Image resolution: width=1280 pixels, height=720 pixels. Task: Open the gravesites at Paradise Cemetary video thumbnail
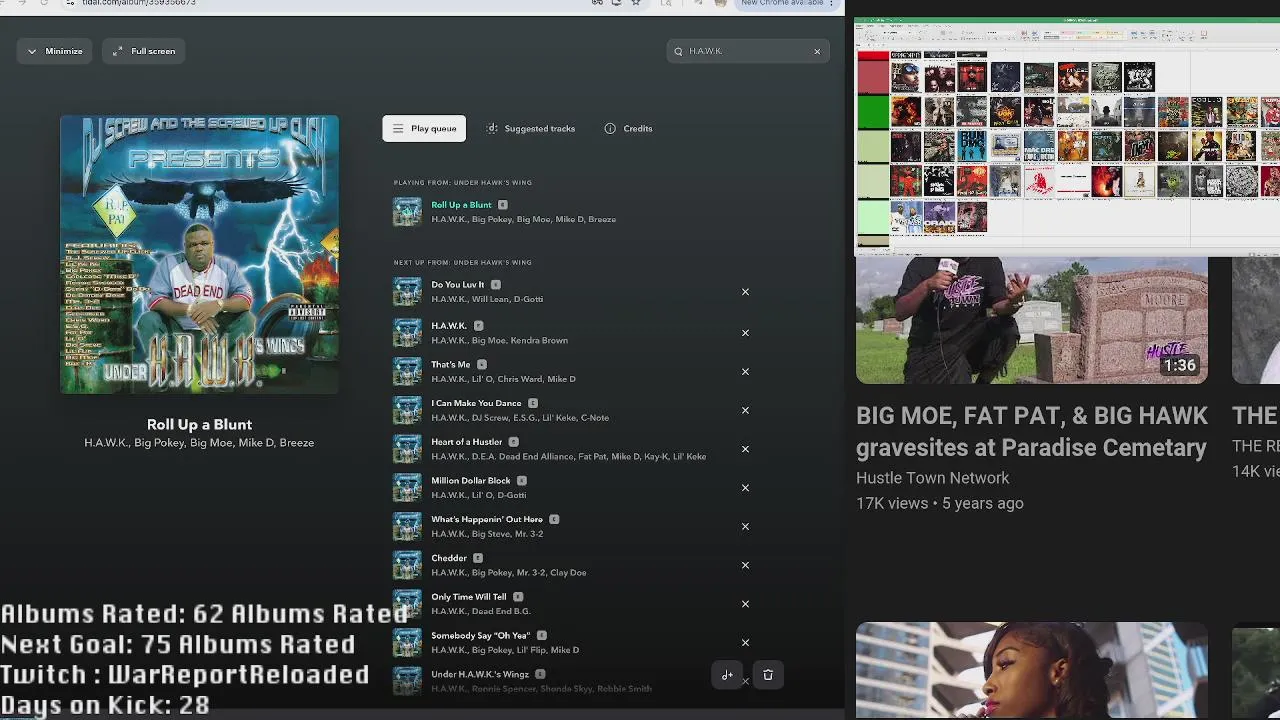tap(1032, 320)
